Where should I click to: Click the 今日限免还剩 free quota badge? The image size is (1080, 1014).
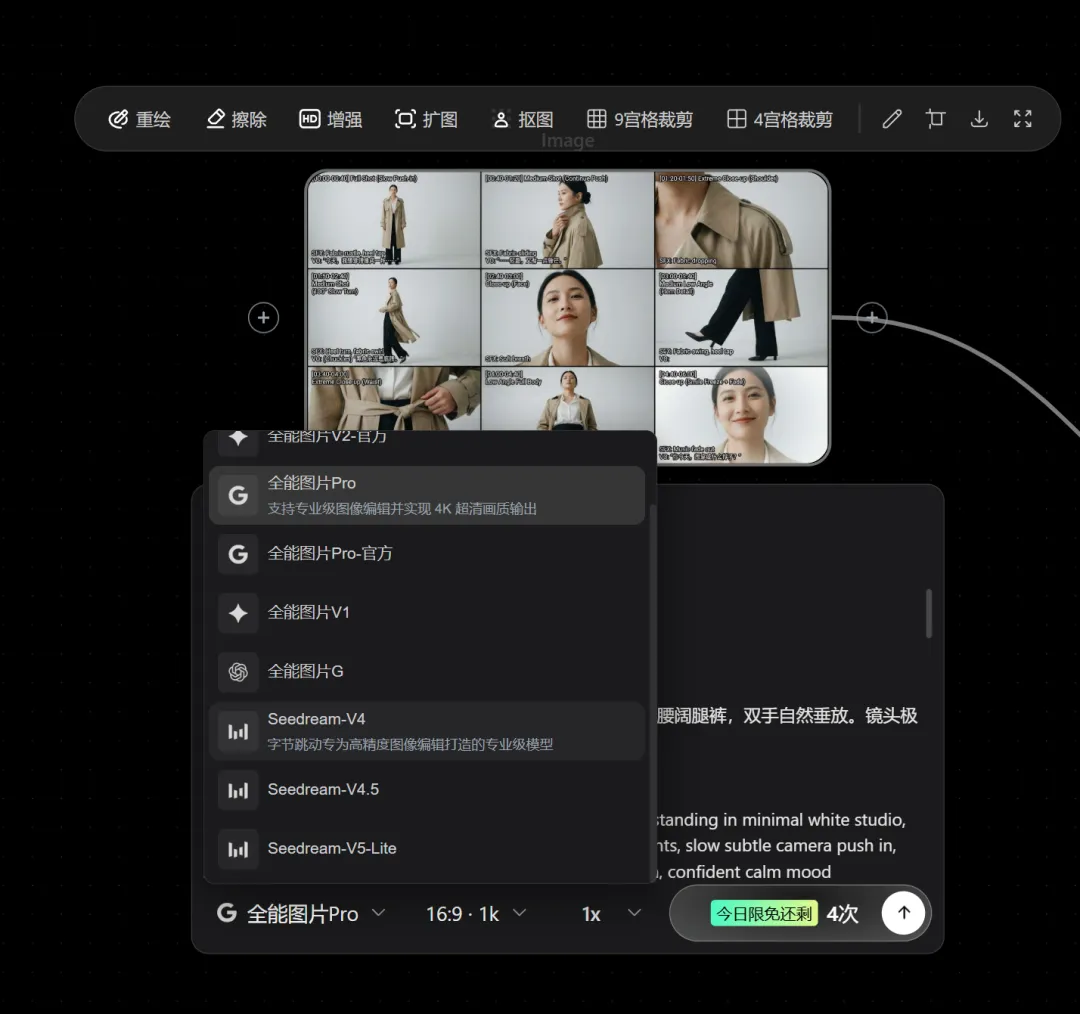click(764, 913)
